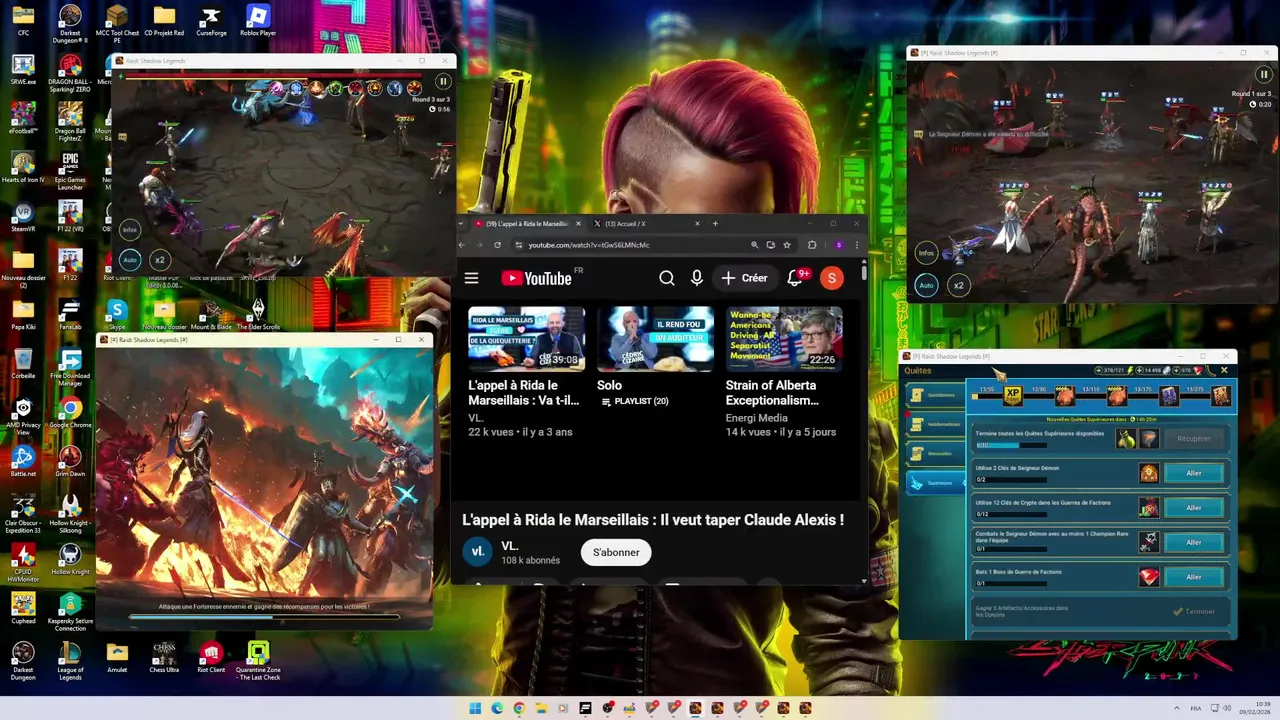Open Chess Ultra desktop shortcut
The width and height of the screenshot is (1280, 720).
164,658
